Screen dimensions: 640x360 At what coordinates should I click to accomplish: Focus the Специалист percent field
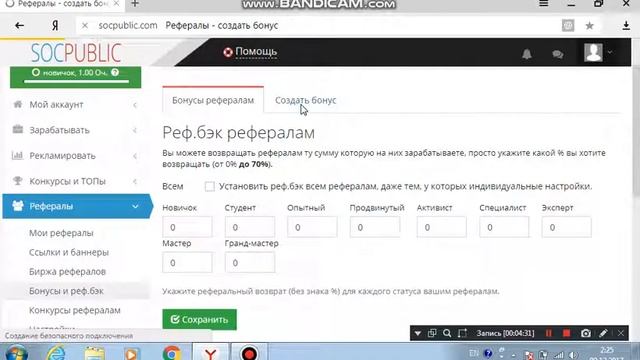[x=504, y=227]
